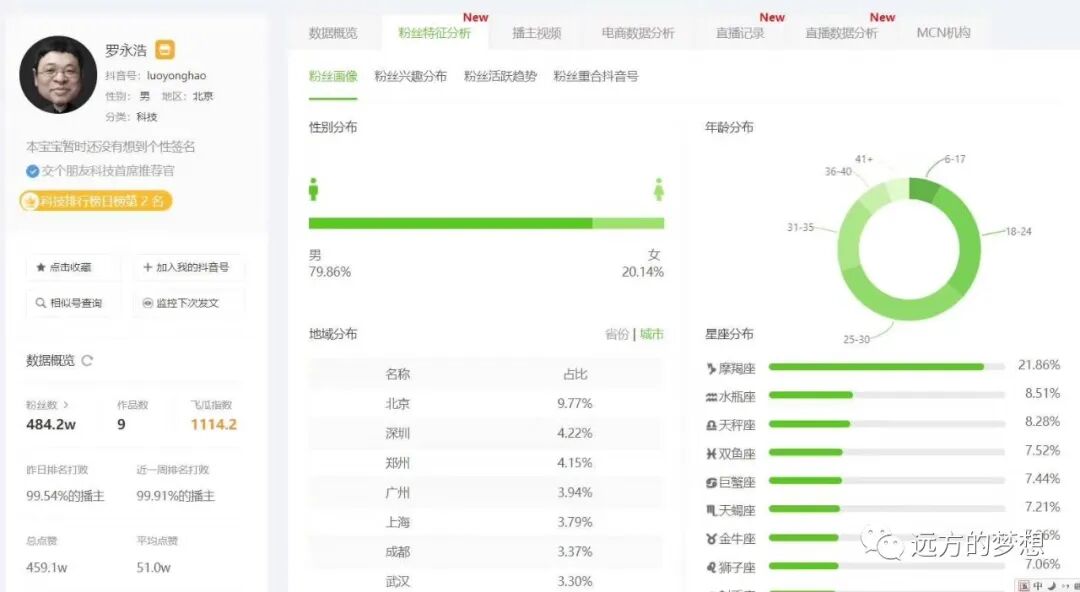Image resolution: width=1080 pixels, height=592 pixels.
Task: Show the 粉丝活跃趋势 sub-tab
Action: click(x=500, y=76)
